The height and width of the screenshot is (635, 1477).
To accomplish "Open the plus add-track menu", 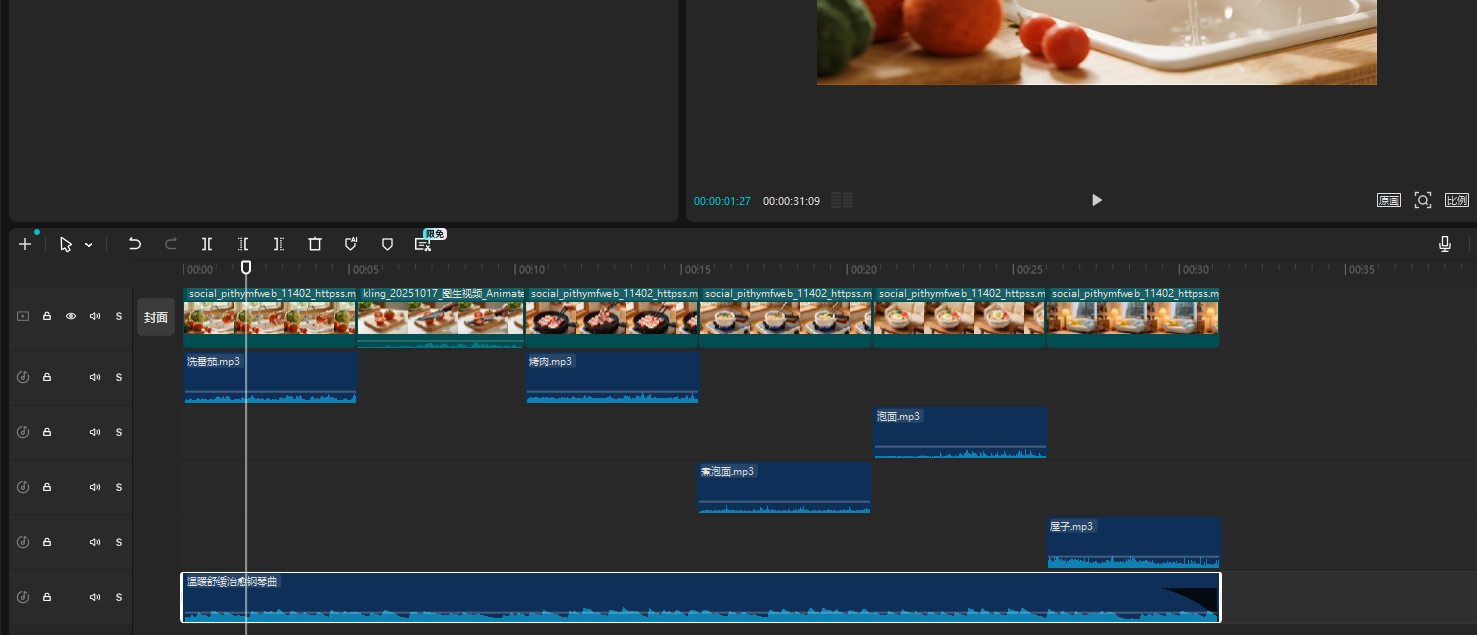I will click(25, 244).
